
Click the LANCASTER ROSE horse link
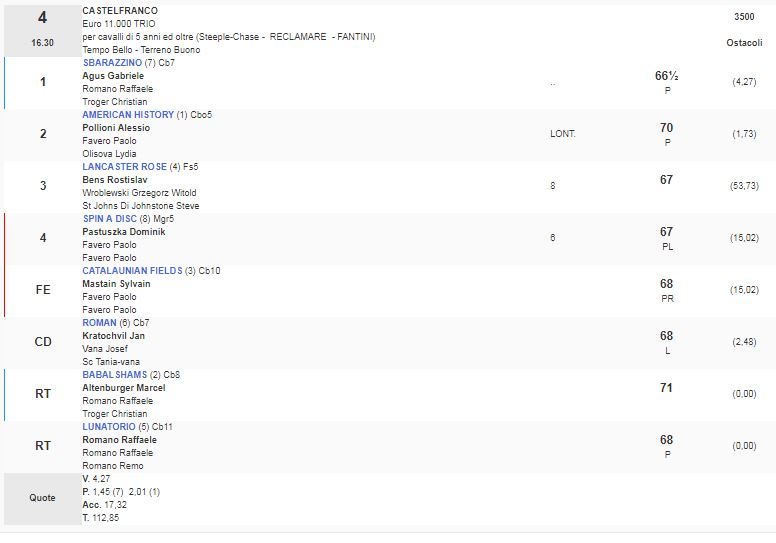(124, 167)
